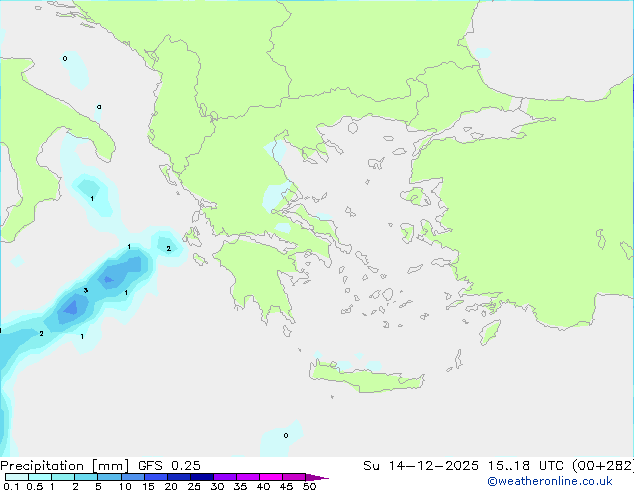The height and width of the screenshot is (490, 634).
Task: Select the 35–40 mm legend color swatch
Action: tap(247, 477)
